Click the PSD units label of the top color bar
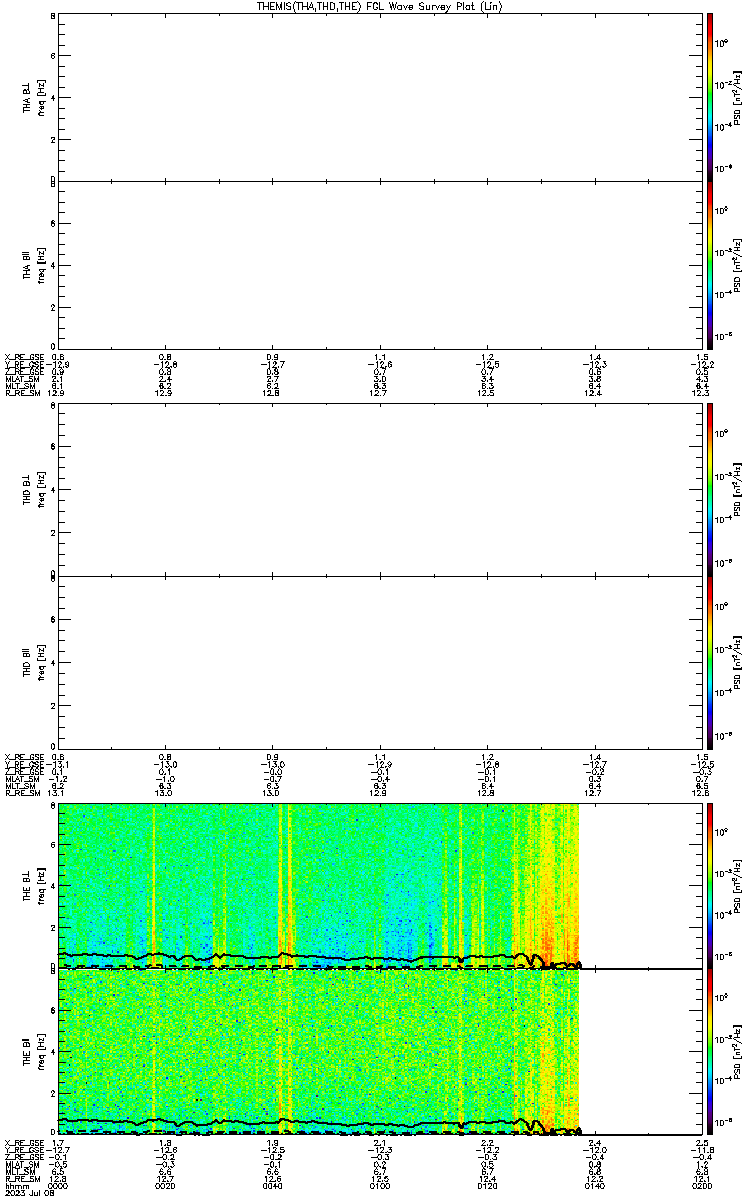Image resolution: width=750 pixels, height=1200 pixels. click(737, 97)
